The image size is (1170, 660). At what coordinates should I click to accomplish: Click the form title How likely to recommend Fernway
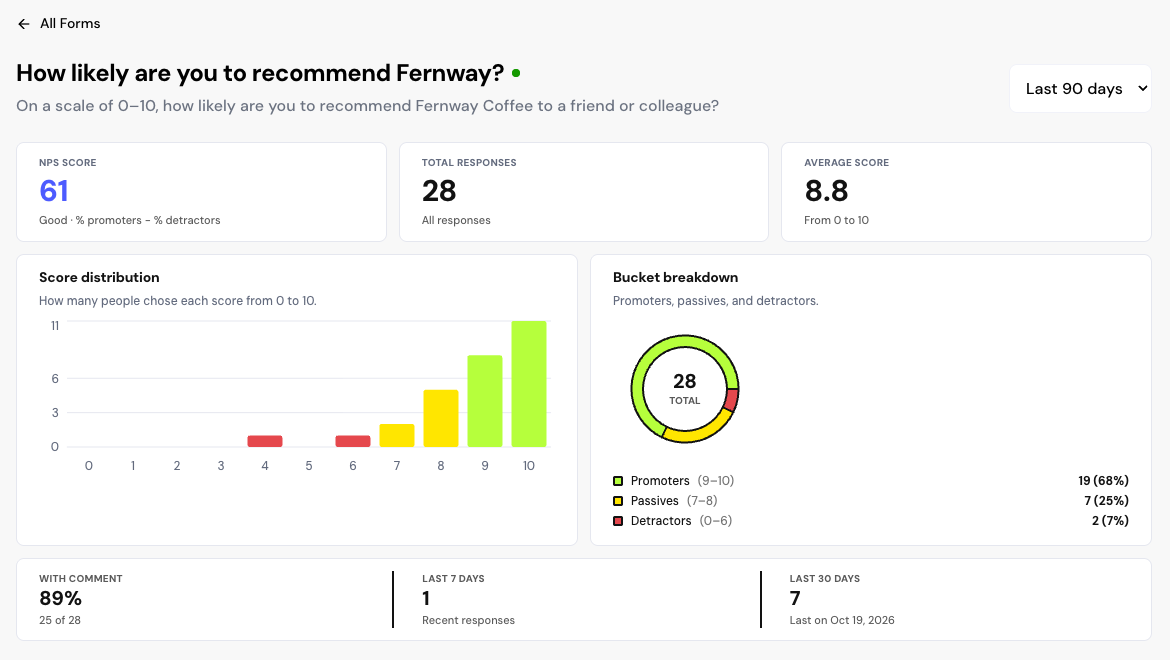[260, 73]
